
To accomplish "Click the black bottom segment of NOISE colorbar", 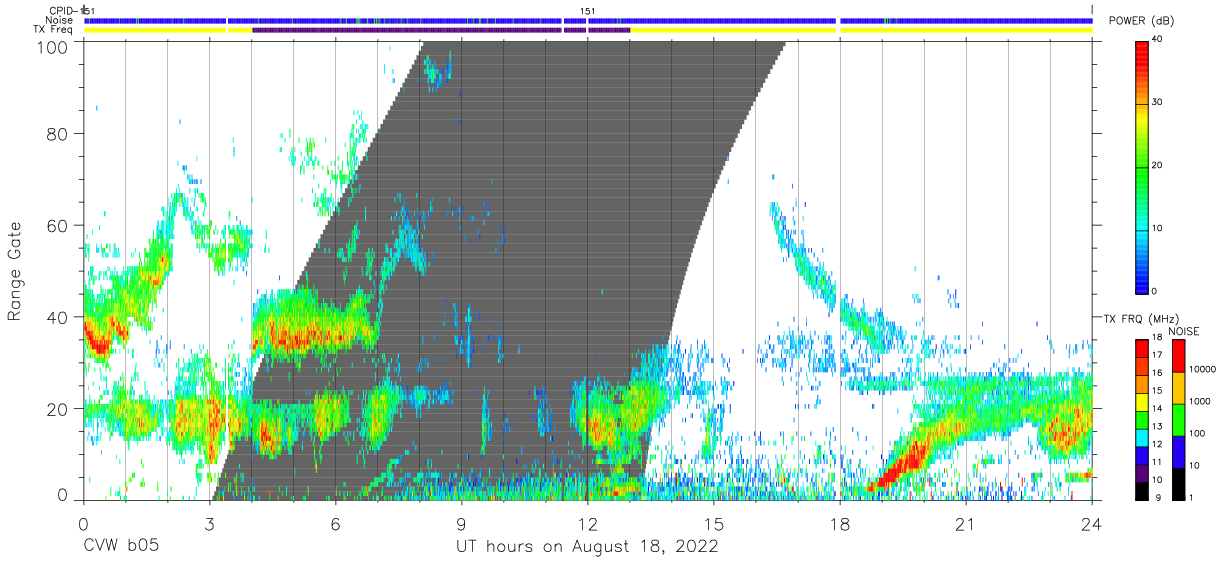I will (1178, 483).
